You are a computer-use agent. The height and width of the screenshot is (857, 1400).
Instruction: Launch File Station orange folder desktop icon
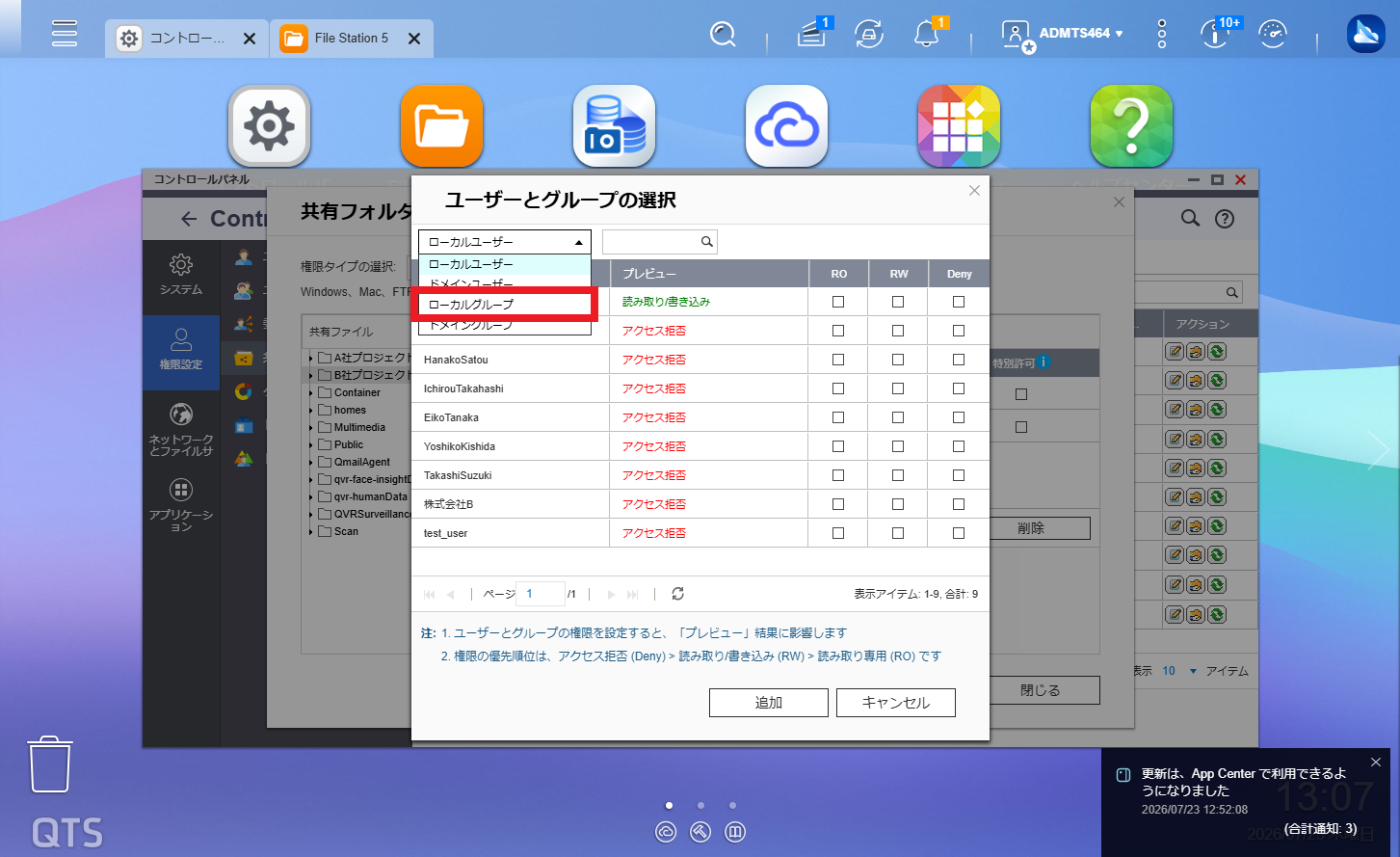[441, 126]
